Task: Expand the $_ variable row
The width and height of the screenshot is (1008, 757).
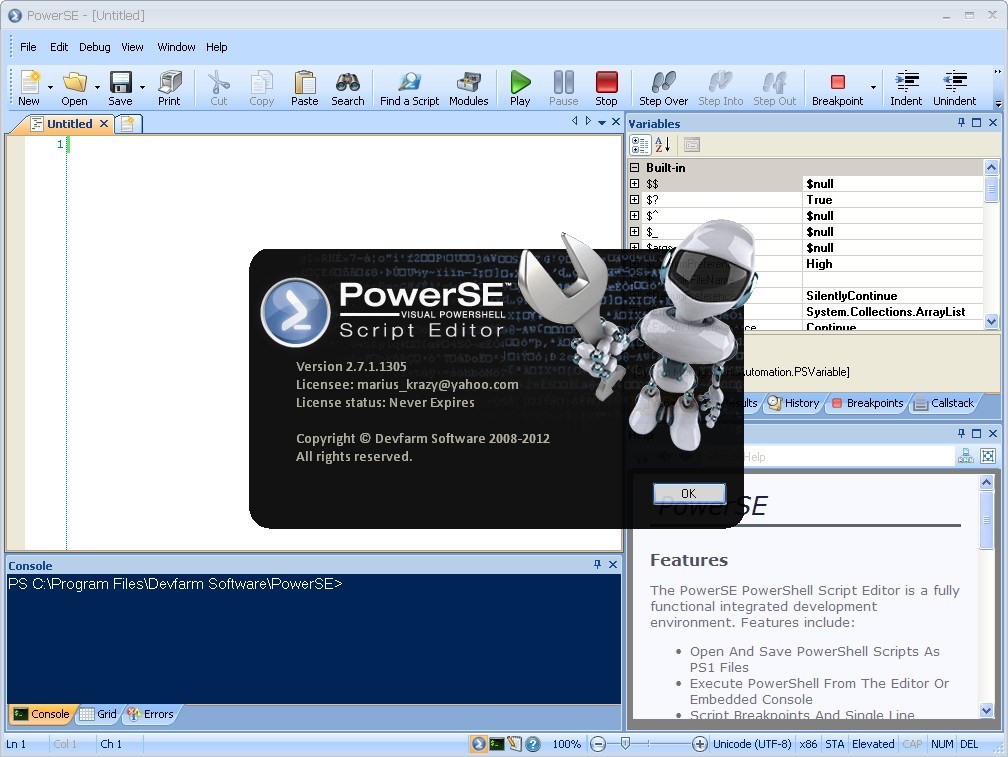Action: (634, 231)
